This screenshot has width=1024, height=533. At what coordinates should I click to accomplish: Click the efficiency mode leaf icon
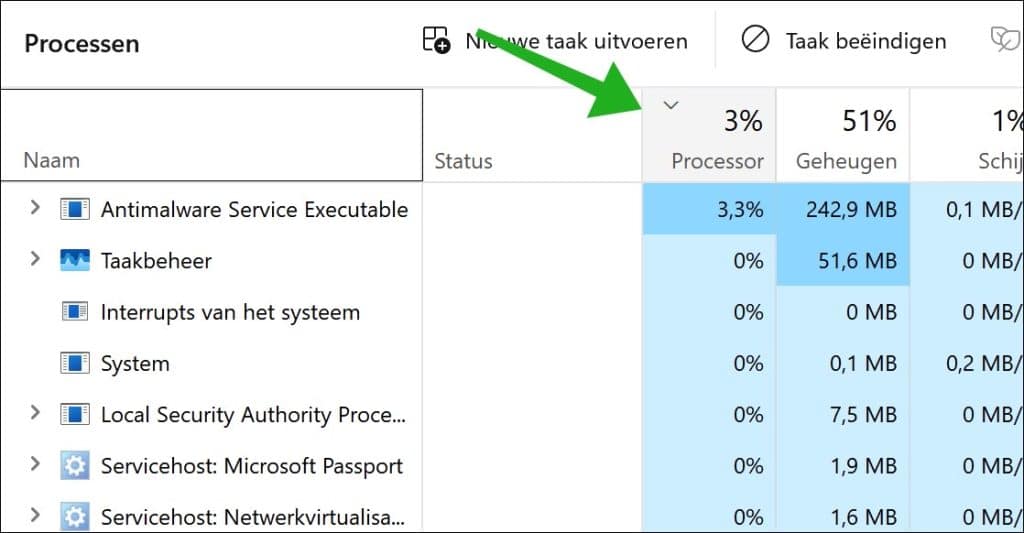(x=1003, y=40)
